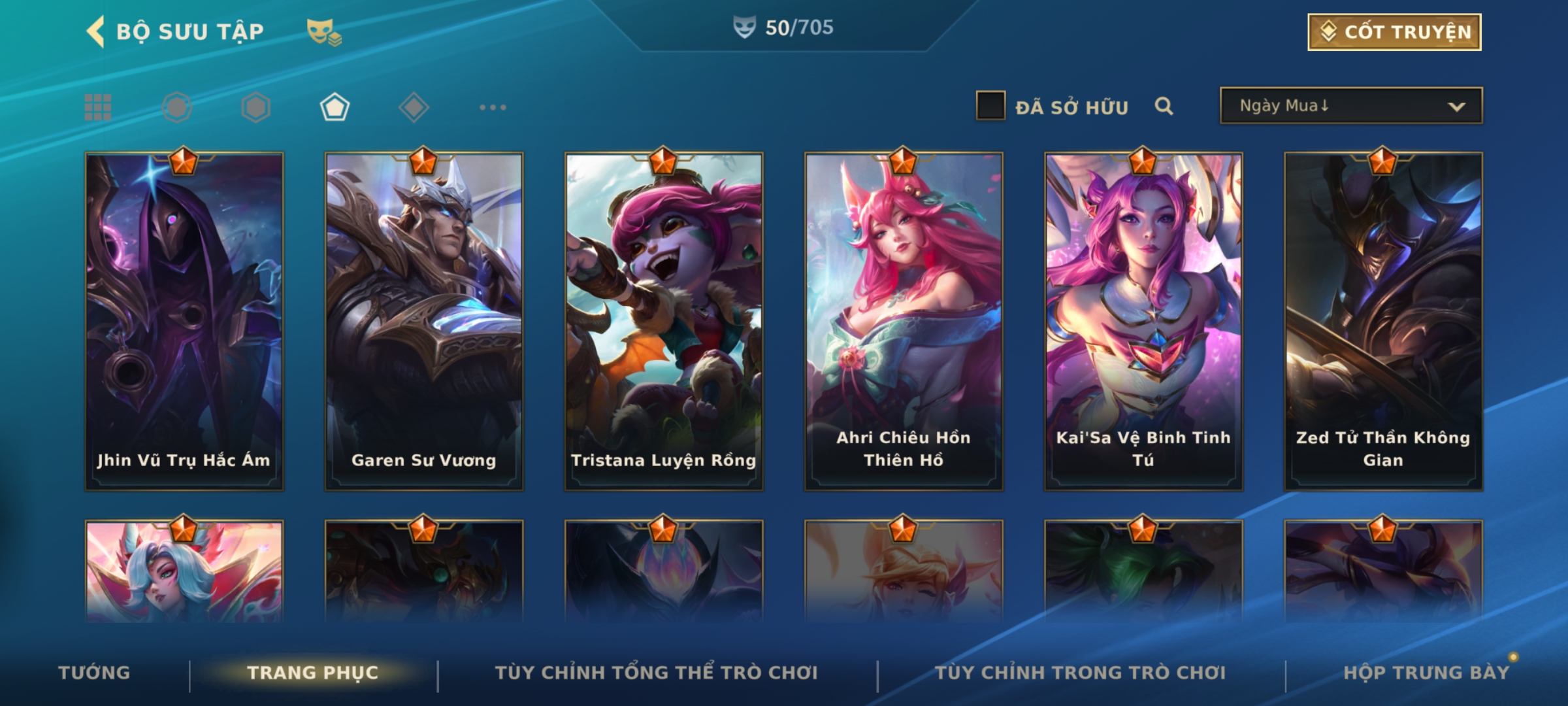The width and height of the screenshot is (1568, 706).
Task: Select the all-skins grid filter icon
Action: click(98, 107)
